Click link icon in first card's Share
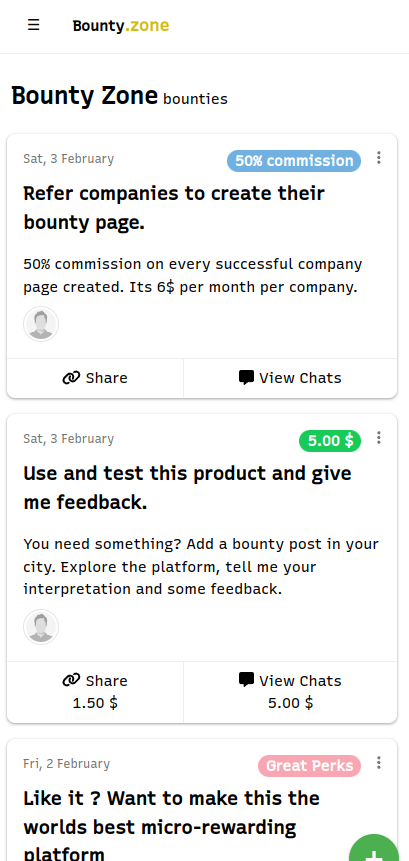This screenshot has height=861, width=409. [x=71, y=378]
